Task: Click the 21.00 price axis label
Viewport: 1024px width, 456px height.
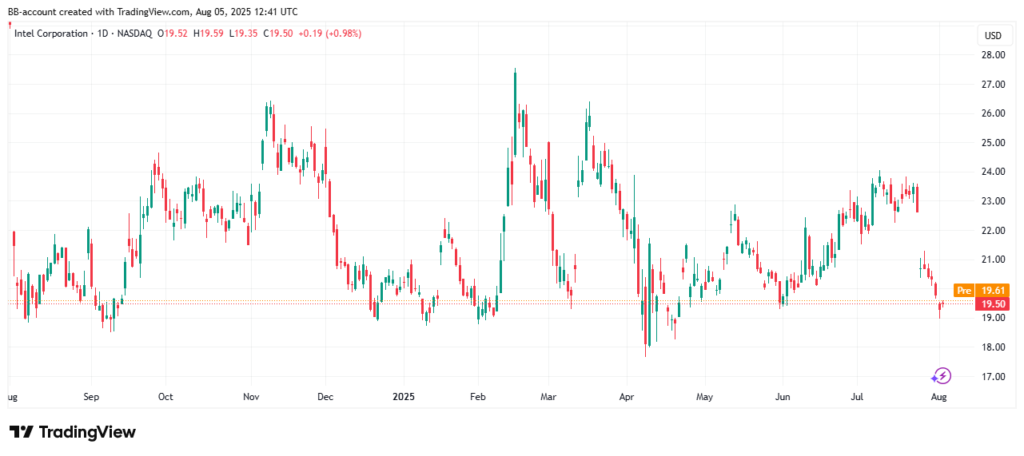Action: pos(994,259)
